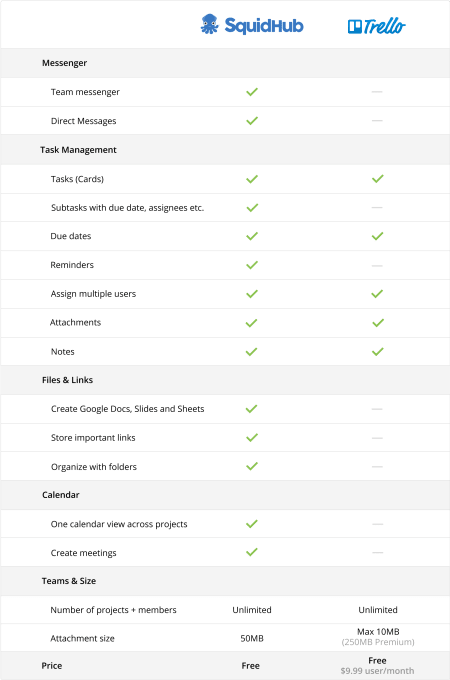Click SquidHub checkmark for Create meetings
The width and height of the screenshot is (450, 680).
(x=252, y=552)
